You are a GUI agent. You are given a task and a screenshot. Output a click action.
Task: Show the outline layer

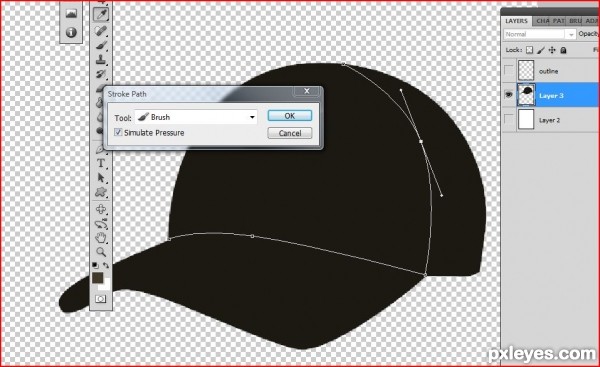tap(509, 71)
